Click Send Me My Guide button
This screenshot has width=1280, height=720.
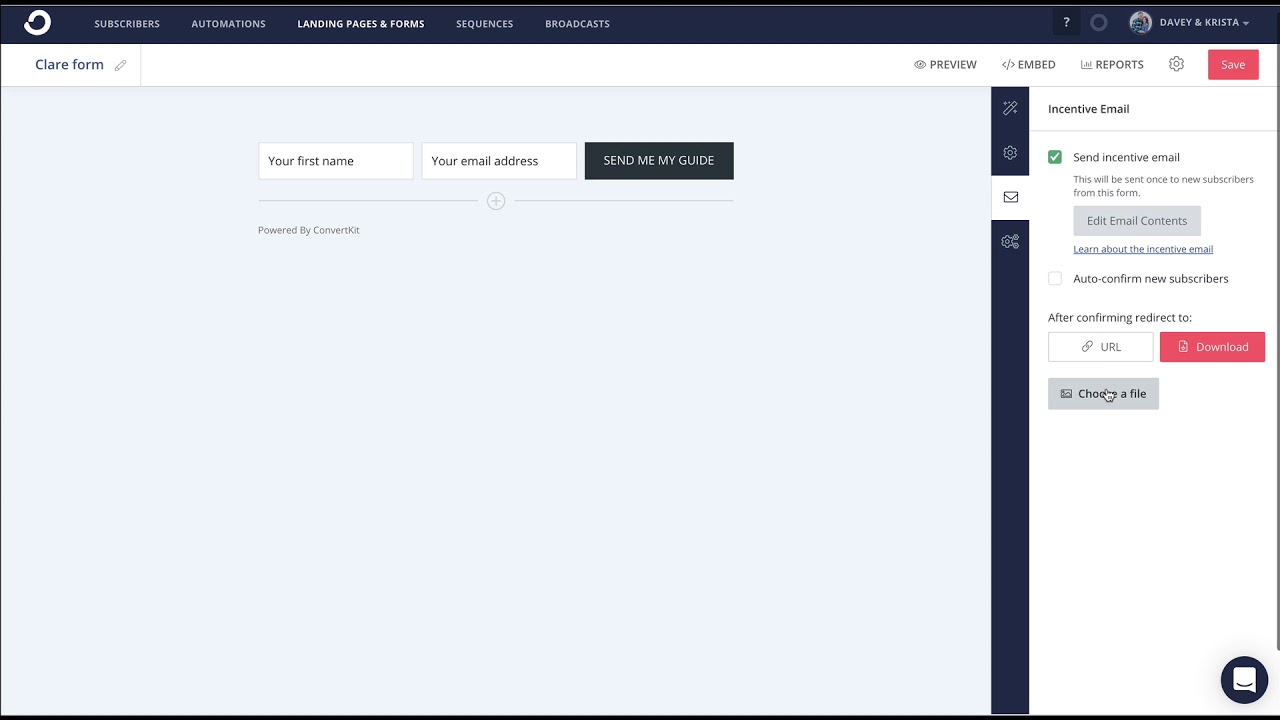[x=659, y=160]
